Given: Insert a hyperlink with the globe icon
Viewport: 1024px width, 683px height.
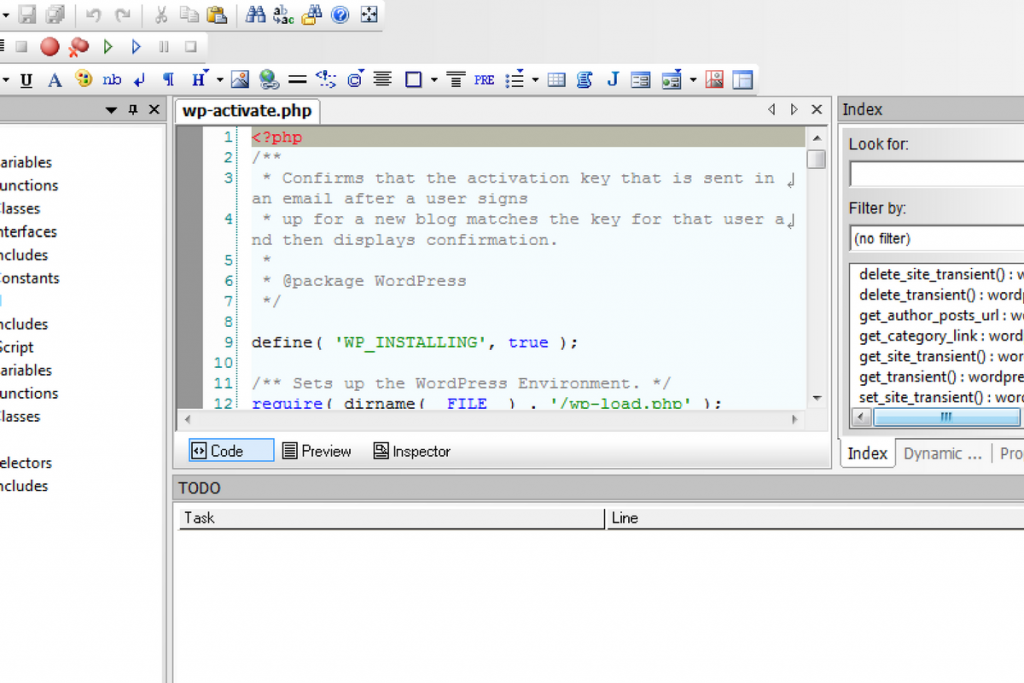Looking at the screenshot, I should (266, 79).
